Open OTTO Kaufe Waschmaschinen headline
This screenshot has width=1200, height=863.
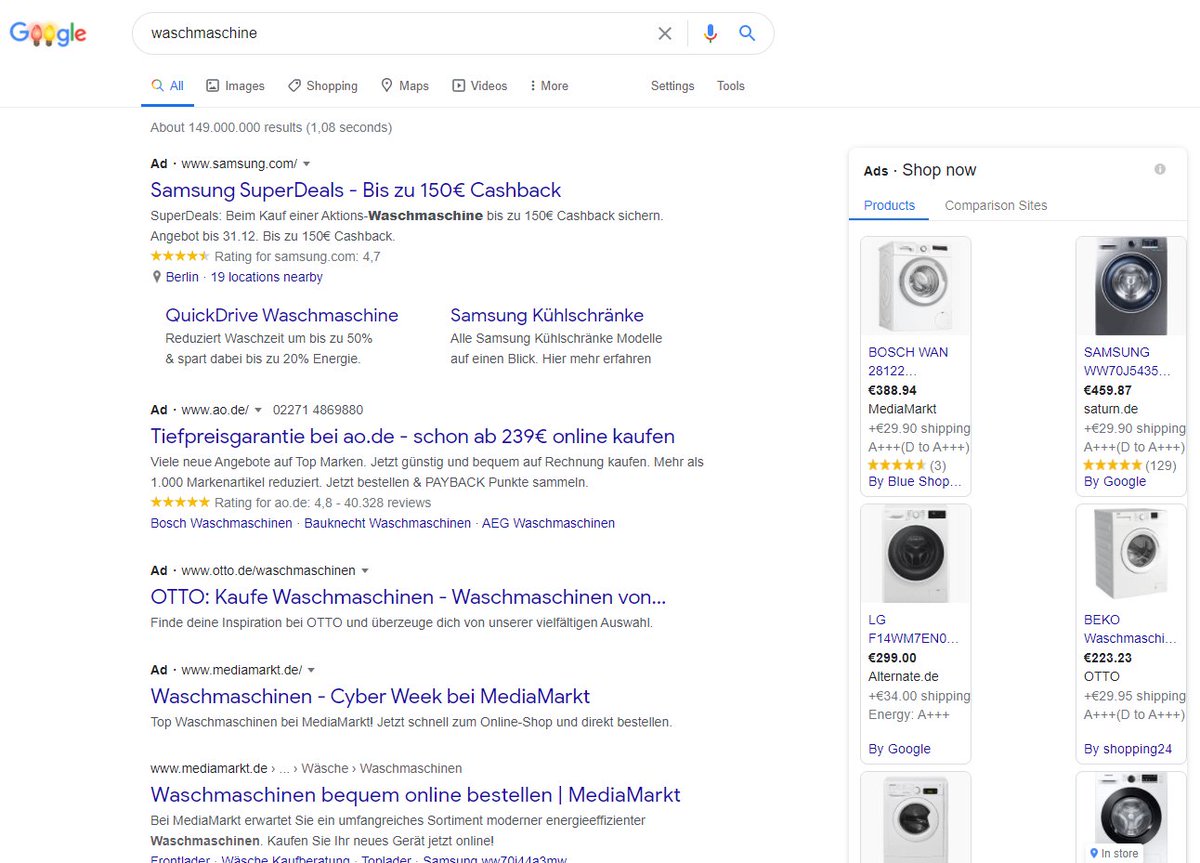(x=408, y=597)
